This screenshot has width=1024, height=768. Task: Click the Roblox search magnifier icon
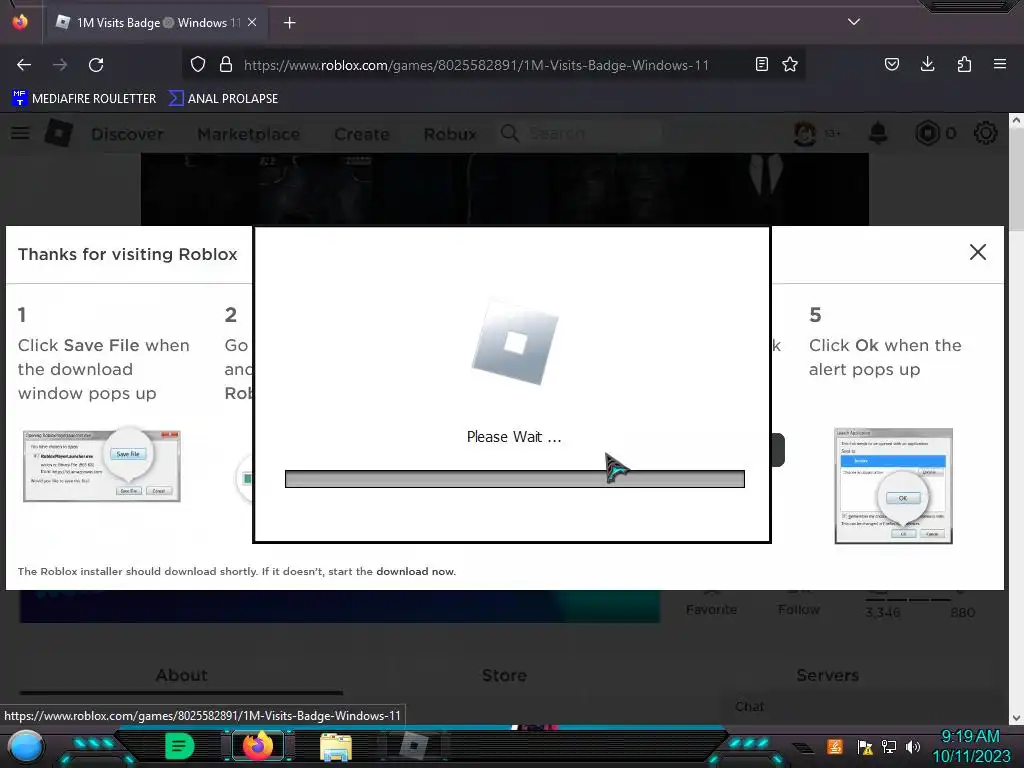coord(510,133)
